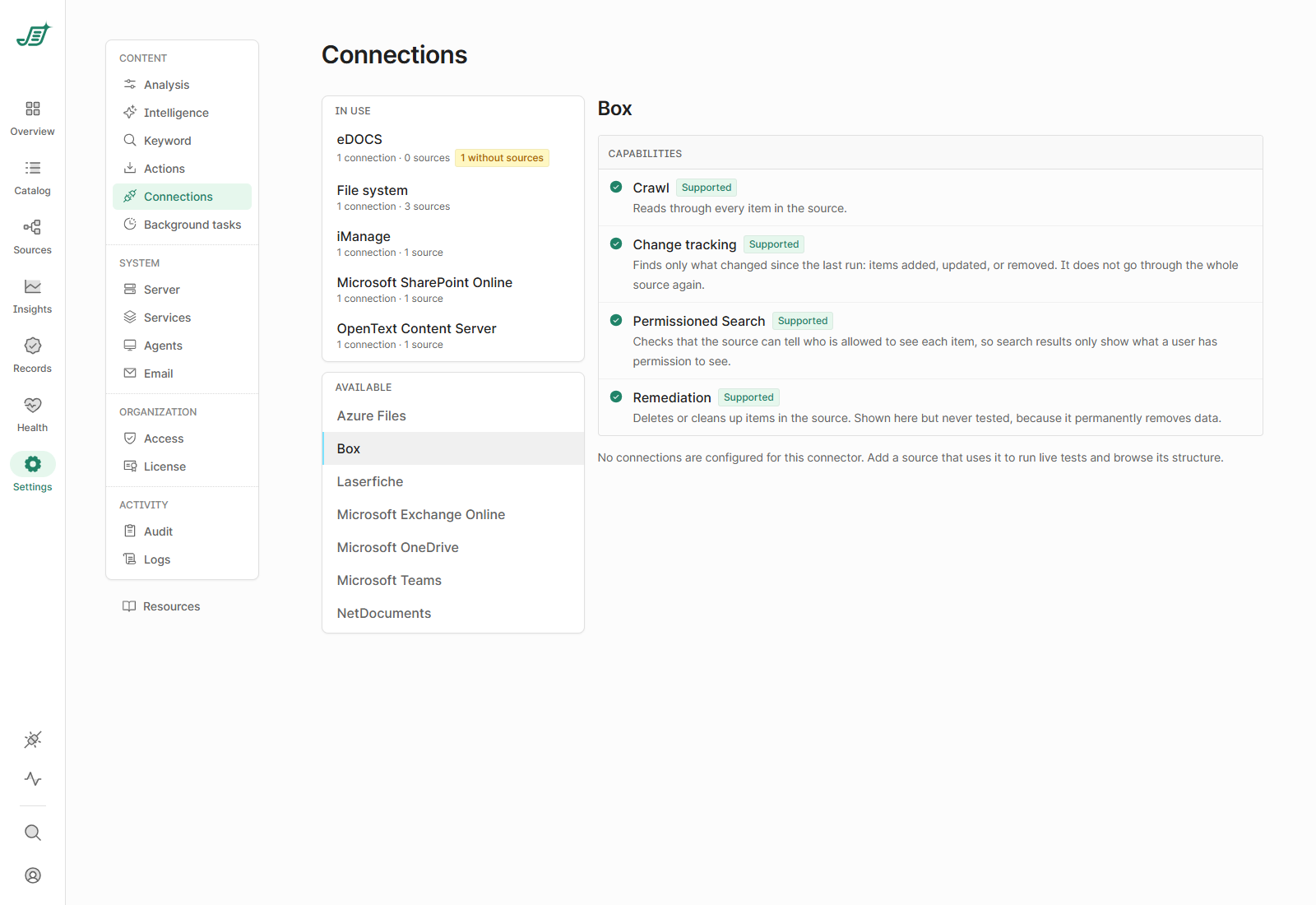Click the Services layers icon
1316x905 pixels.
pyautogui.click(x=130, y=318)
